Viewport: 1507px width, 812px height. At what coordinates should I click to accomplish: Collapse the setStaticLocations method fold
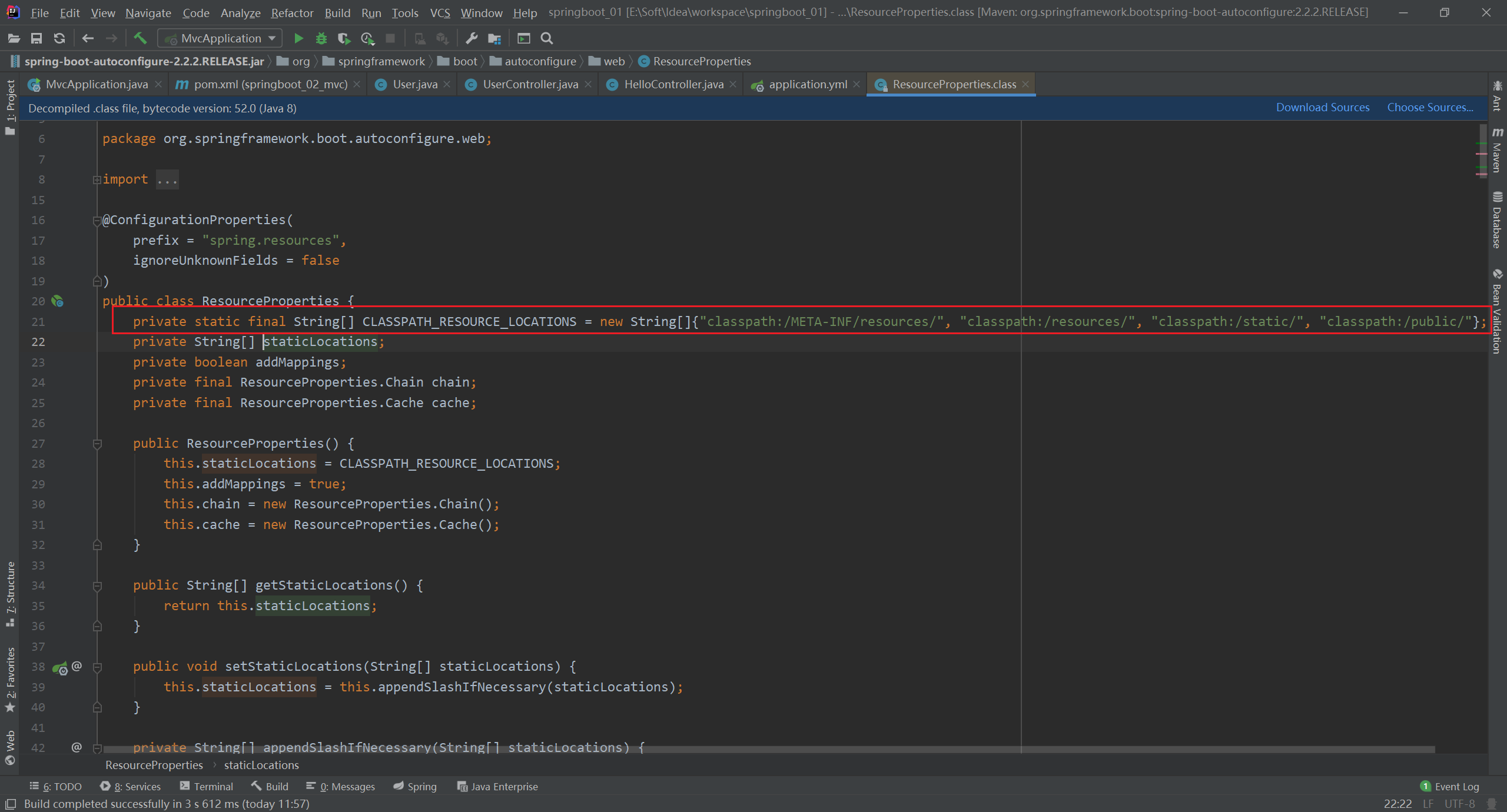coord(97,667)
